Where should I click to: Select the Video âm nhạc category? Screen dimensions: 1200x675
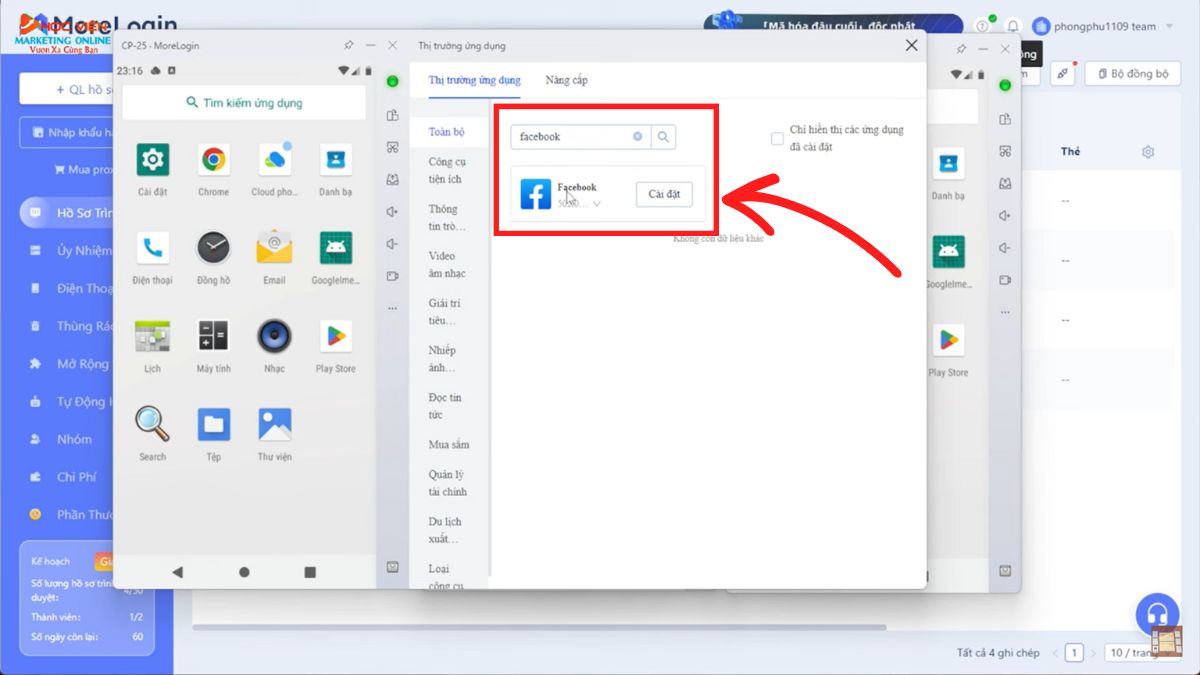[447, 264]
